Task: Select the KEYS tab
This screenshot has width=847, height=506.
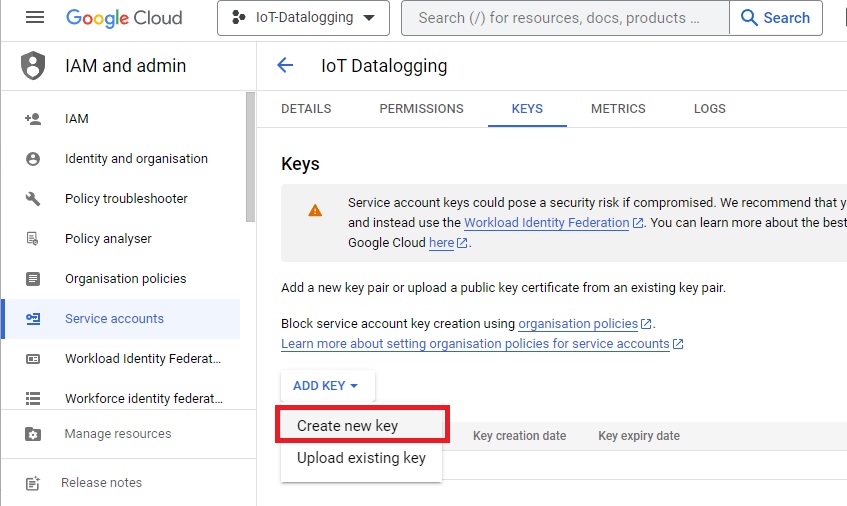Action: point(527,109)
